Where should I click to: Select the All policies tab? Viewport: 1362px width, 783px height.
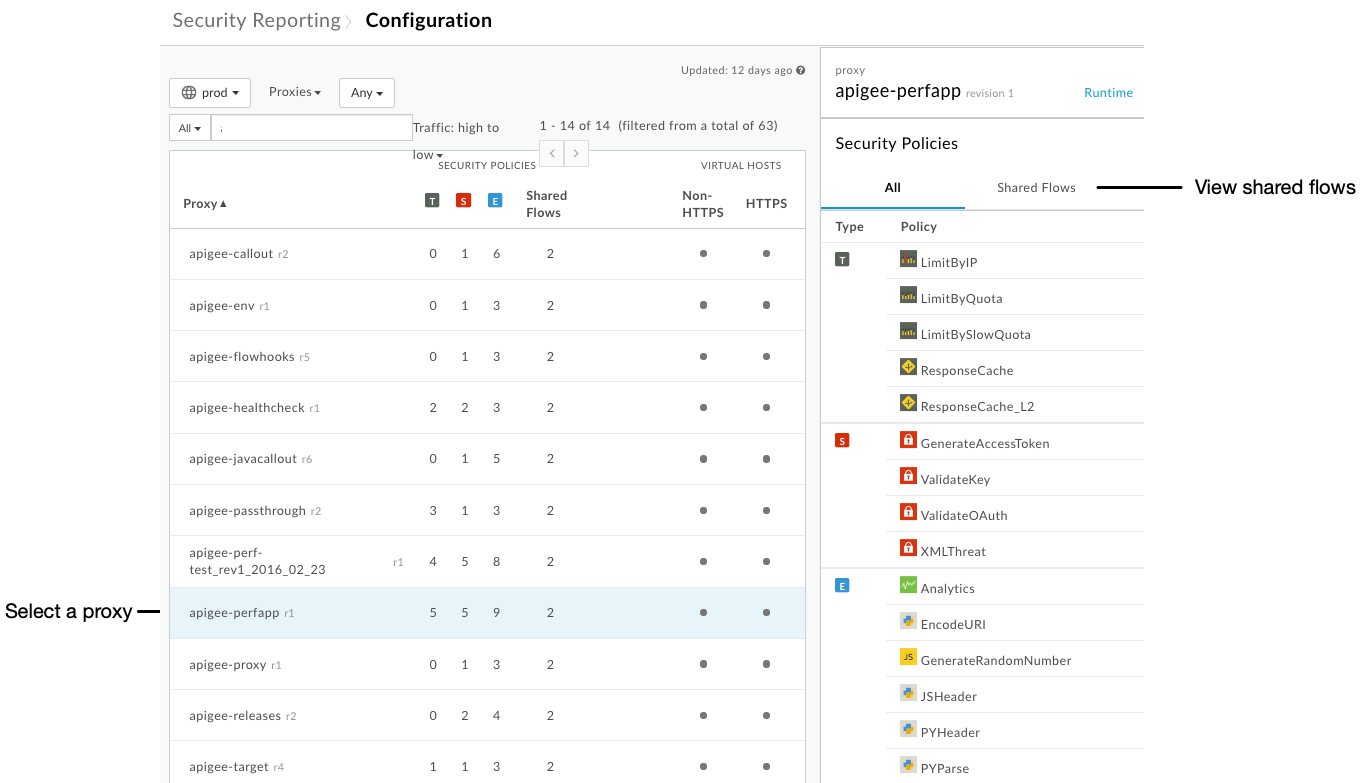point(892,187)
